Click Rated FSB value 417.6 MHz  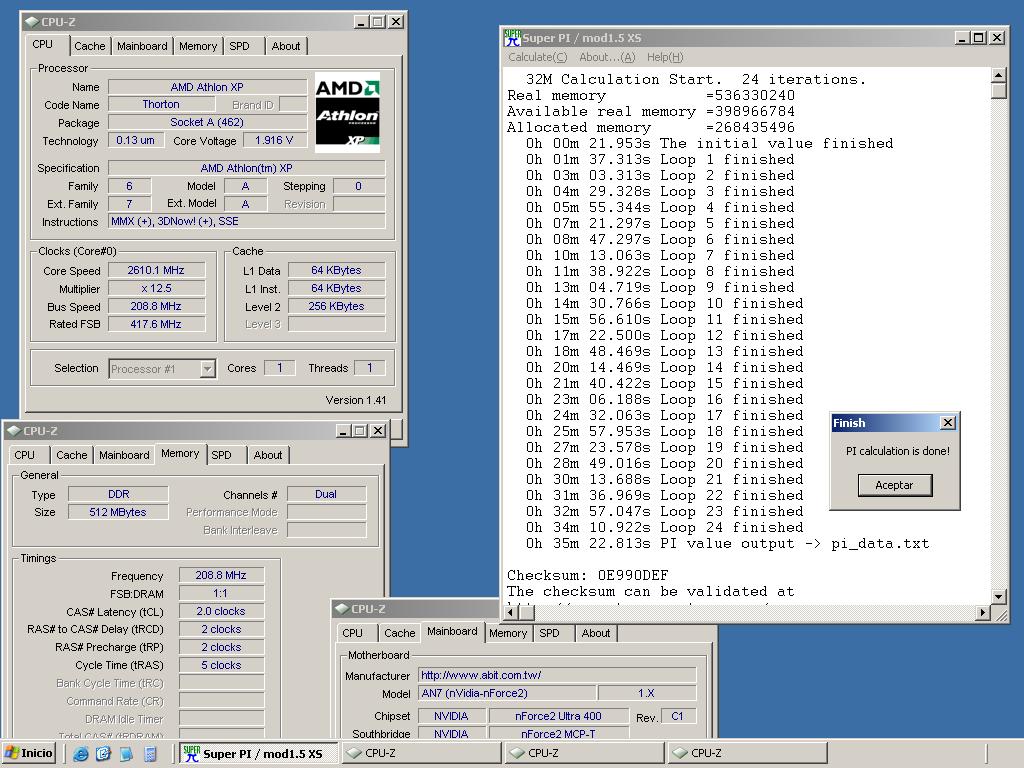pyautogui.click(x=156, y=324)
